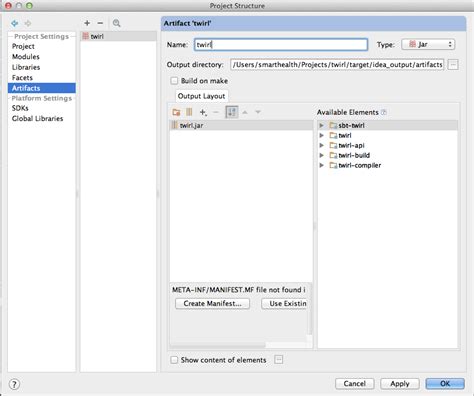Remove selected artifact with minus icon
The image size is (474, 396).
(100, 23)
